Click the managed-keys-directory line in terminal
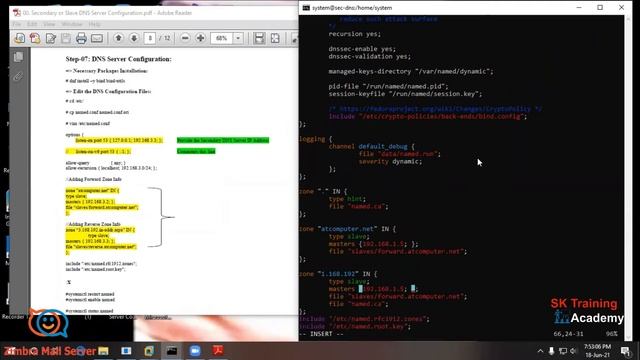The image size is (640, 360). click(x=411, y=71)
